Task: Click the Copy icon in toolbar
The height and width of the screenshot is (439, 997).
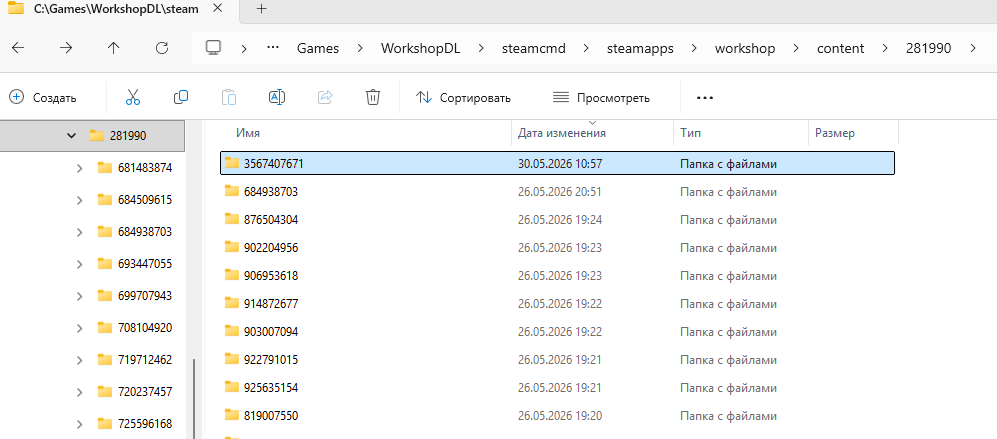Action: point(181,97)
